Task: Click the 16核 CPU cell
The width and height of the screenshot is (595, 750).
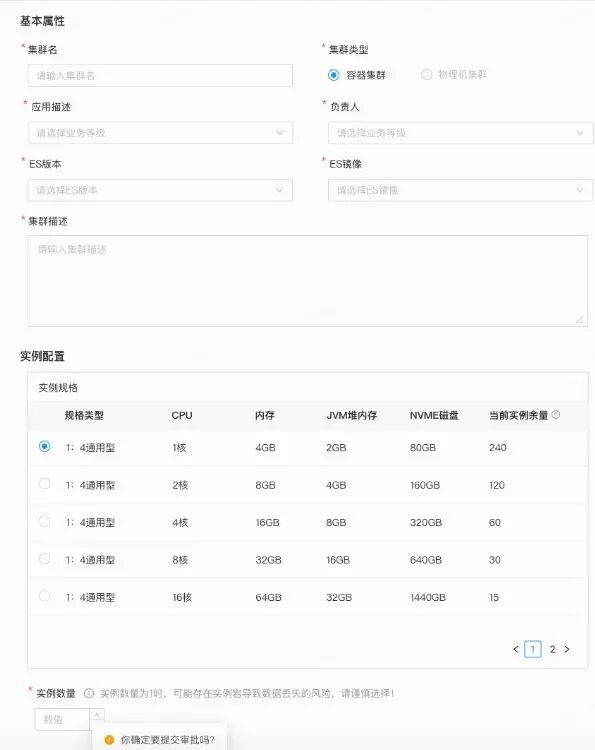Action: 182,597
